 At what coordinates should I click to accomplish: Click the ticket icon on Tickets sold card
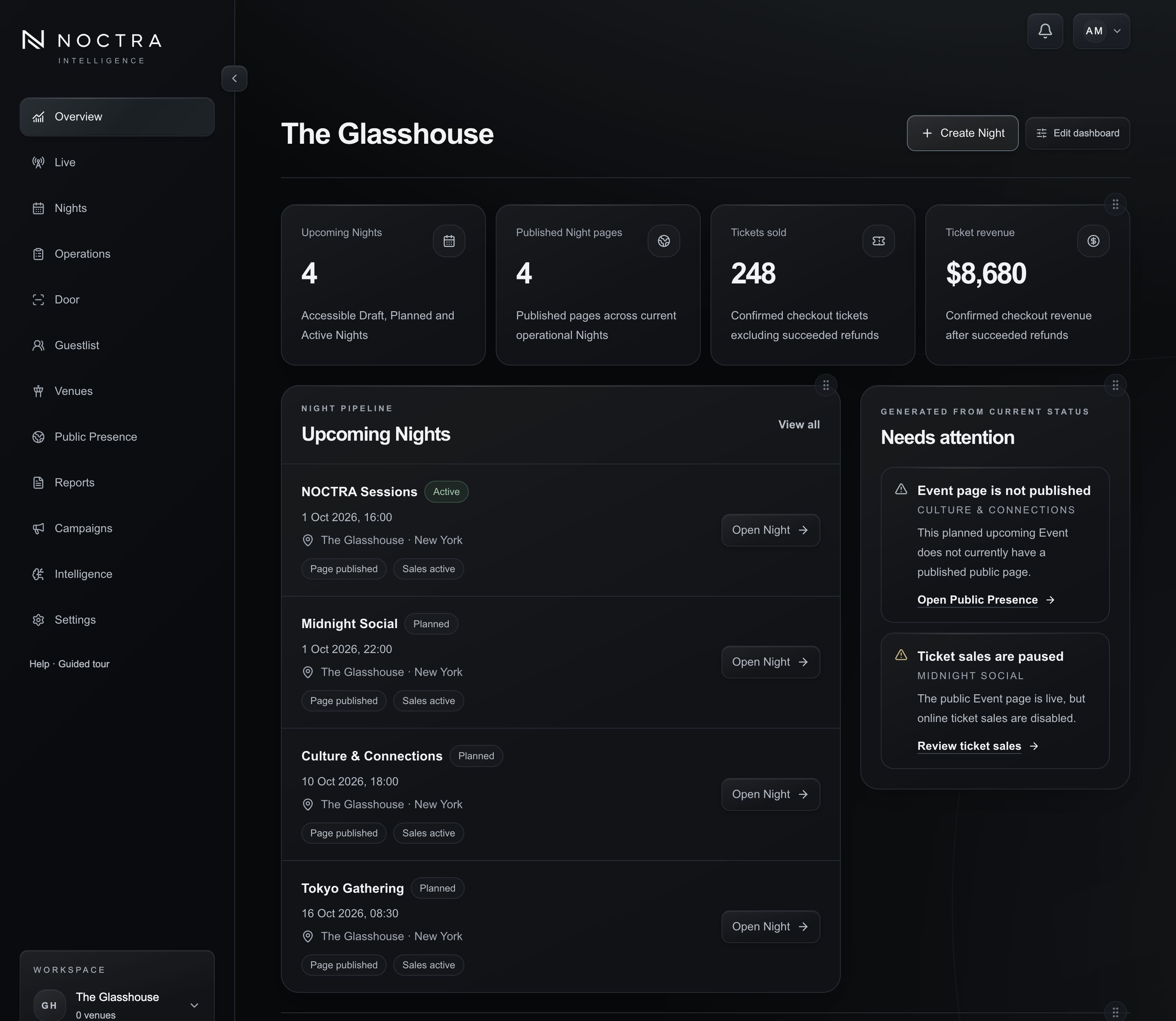pyautogui.click(x=879, y=241)
